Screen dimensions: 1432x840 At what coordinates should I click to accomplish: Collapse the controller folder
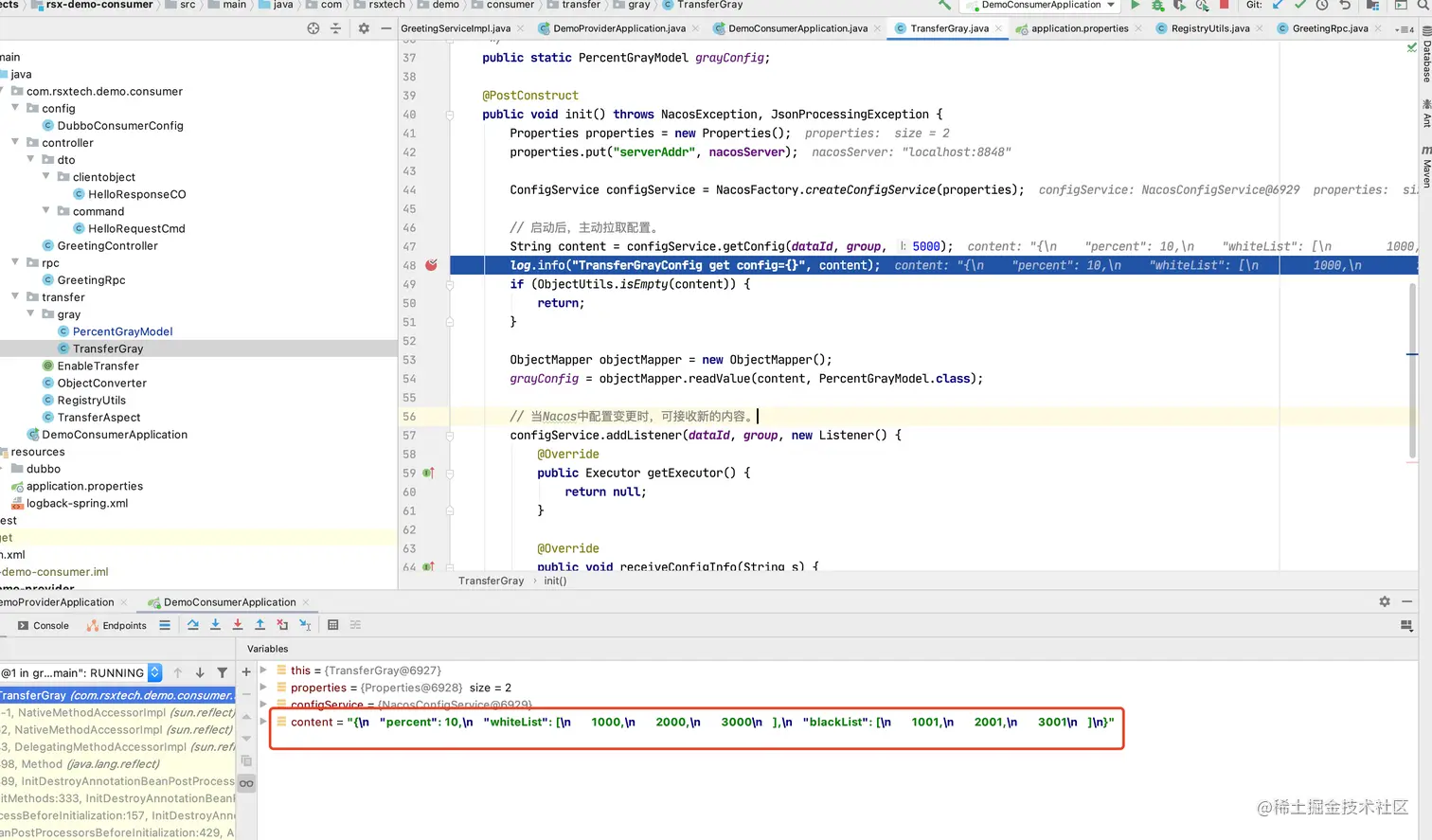pos(15,142)
